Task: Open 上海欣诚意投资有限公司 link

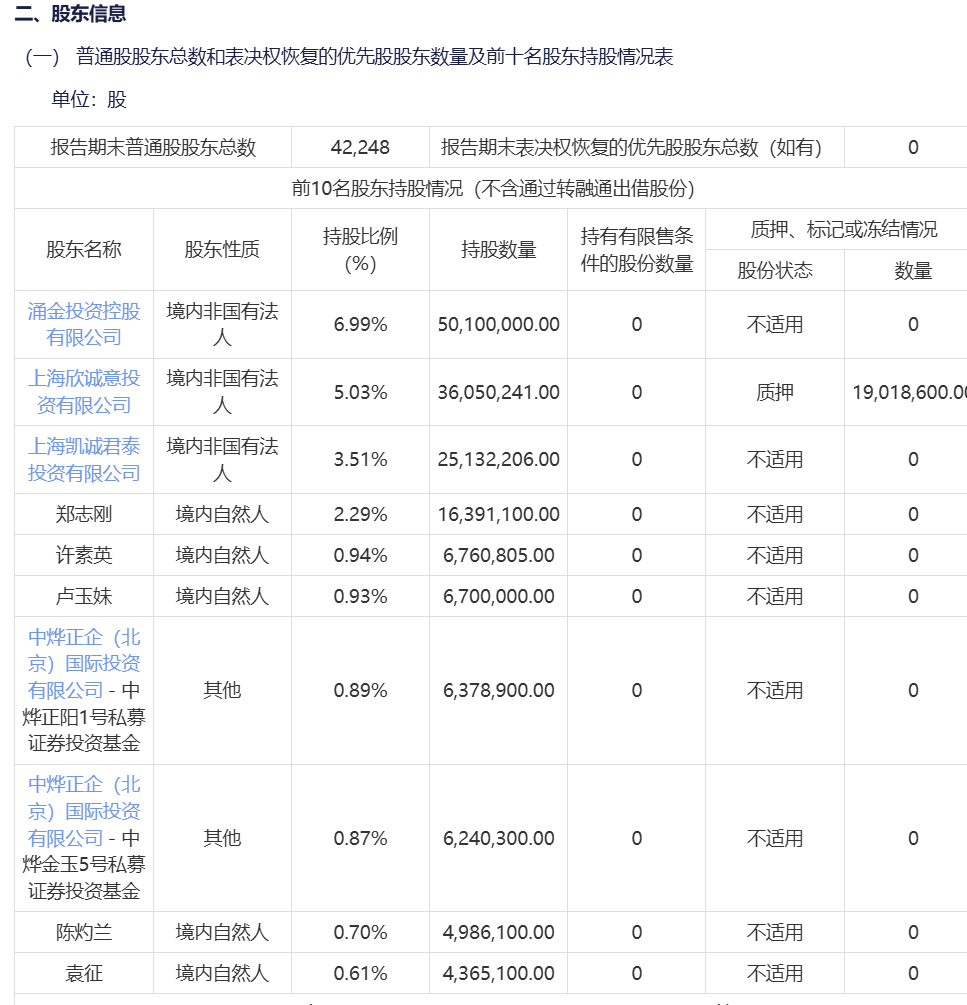Action: [x=84, y=392]
